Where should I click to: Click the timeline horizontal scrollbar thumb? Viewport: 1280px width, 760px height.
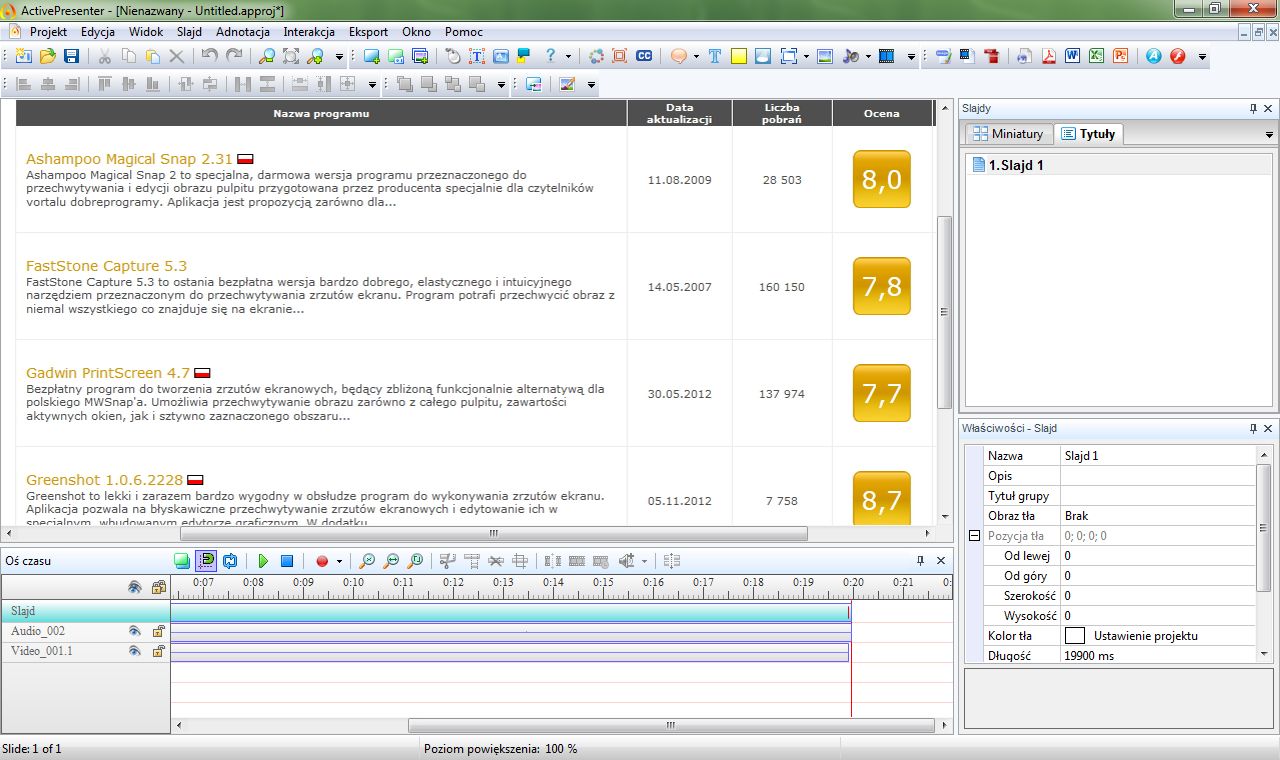(x=671, y=725)
